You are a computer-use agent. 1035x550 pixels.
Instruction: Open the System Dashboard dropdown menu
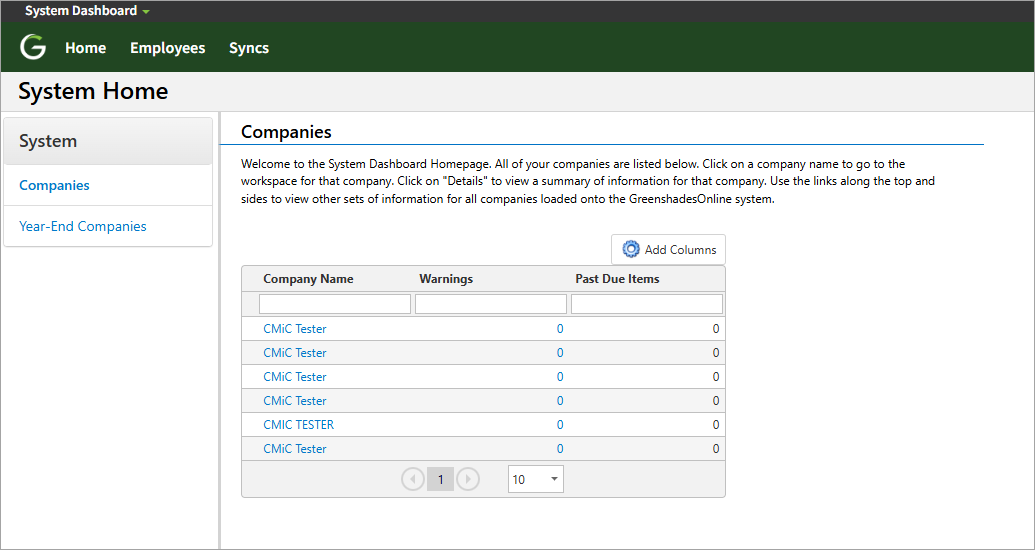pyautogui.click(x=87, y=11)
